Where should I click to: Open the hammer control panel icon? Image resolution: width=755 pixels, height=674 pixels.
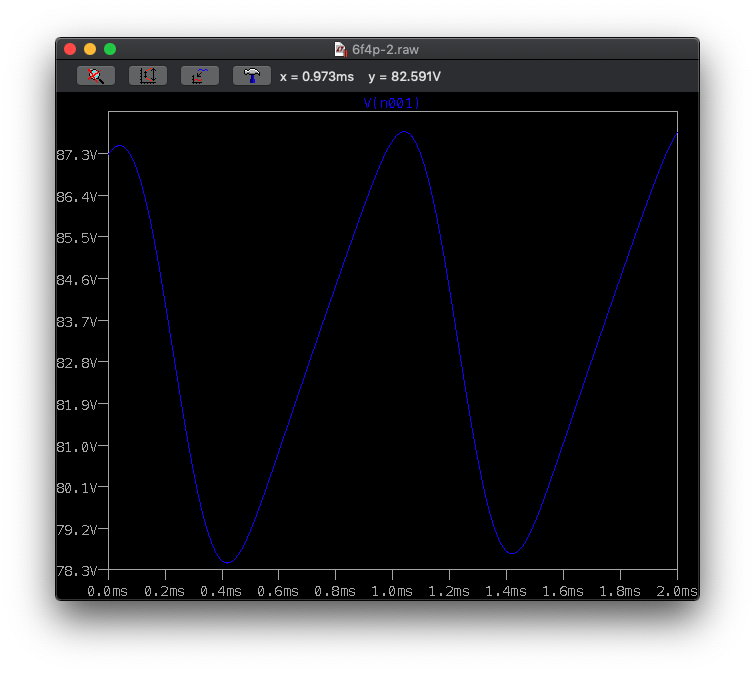pyautogui.click(x=252, y=76)
